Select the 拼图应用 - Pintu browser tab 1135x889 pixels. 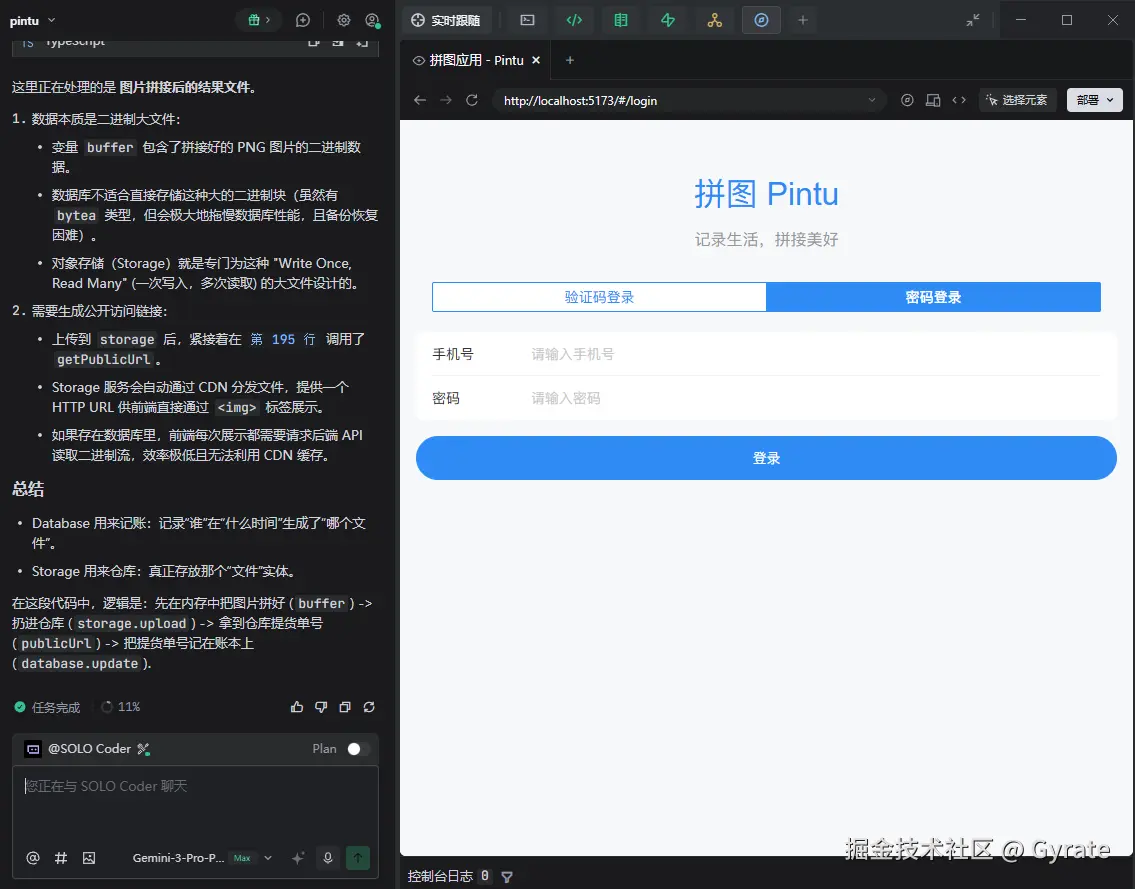click(476, 60)
